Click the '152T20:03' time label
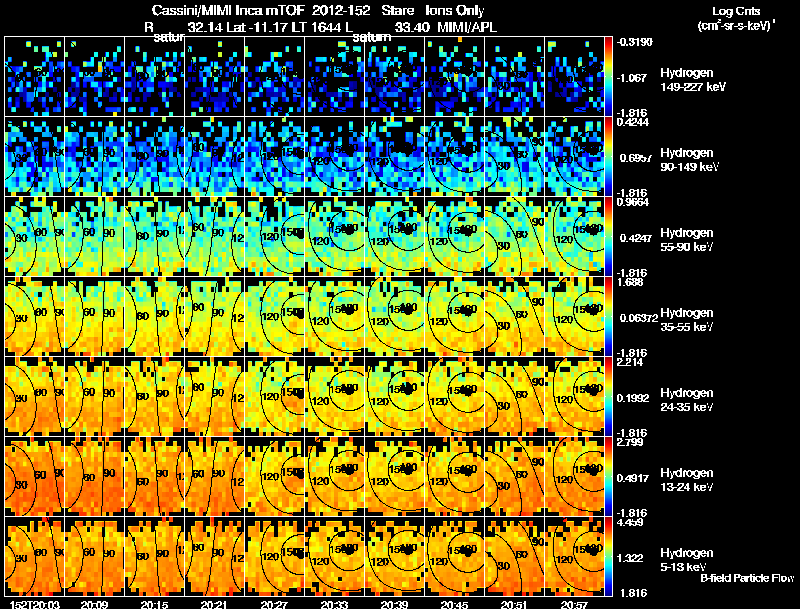This screenshot has height=609, width=800. point(35,604)
